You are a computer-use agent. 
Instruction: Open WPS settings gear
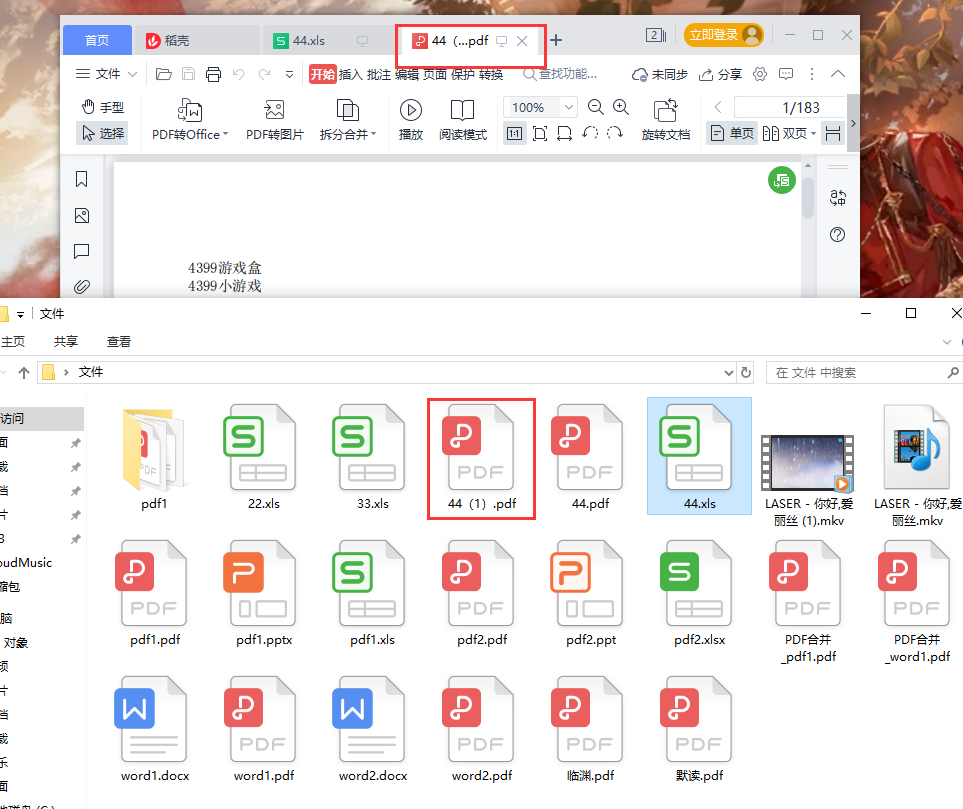[x=760, y=74]
